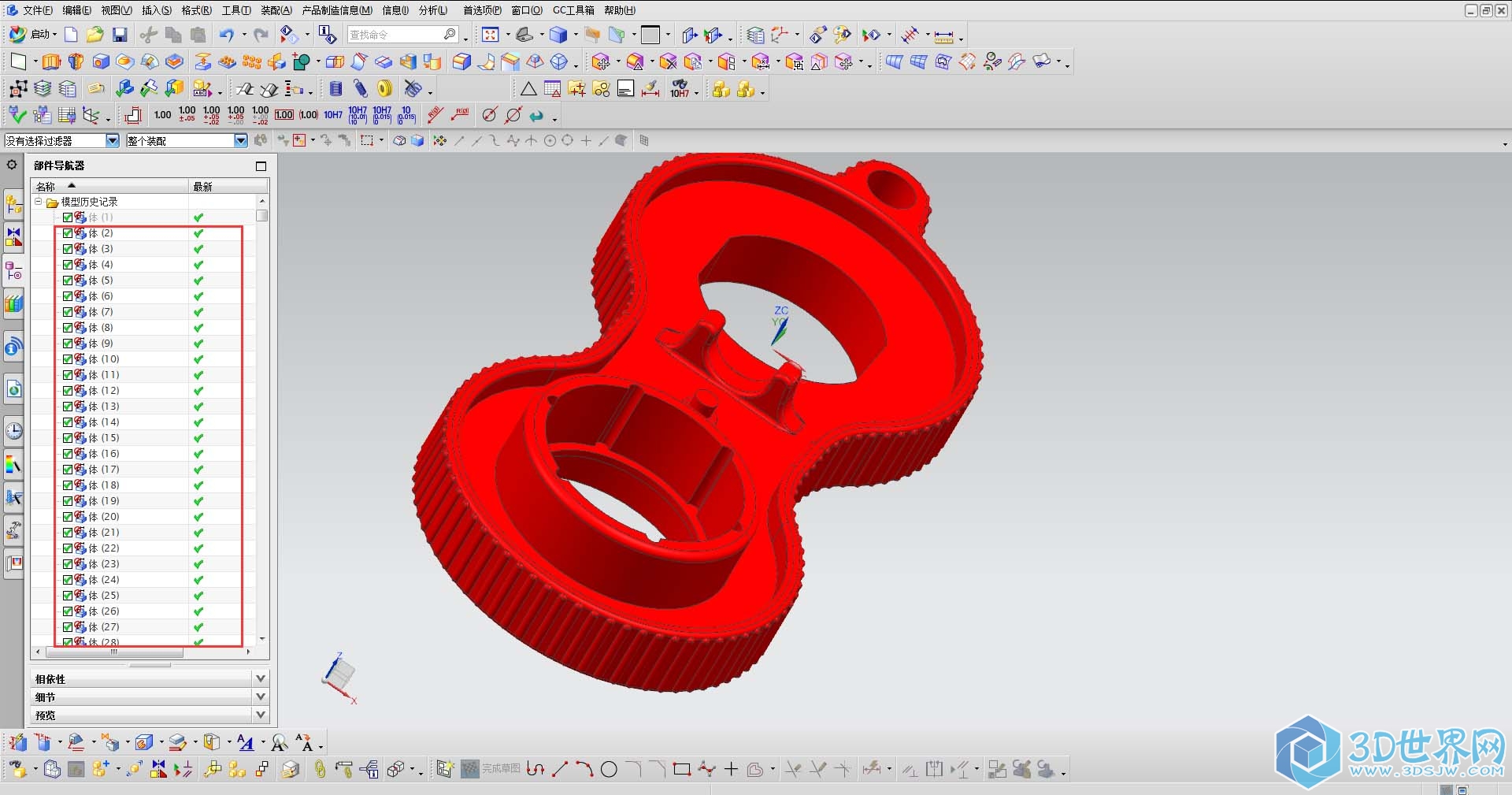Open the 插入(S) menu
This screenshot has width=1512, height=795.
[157, 10]
